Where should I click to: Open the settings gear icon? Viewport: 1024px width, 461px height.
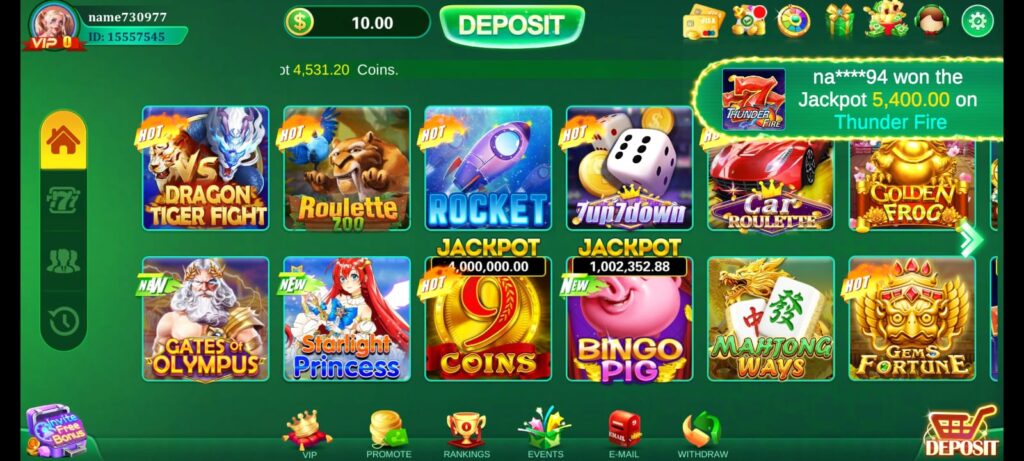click(x=978, y=22)
